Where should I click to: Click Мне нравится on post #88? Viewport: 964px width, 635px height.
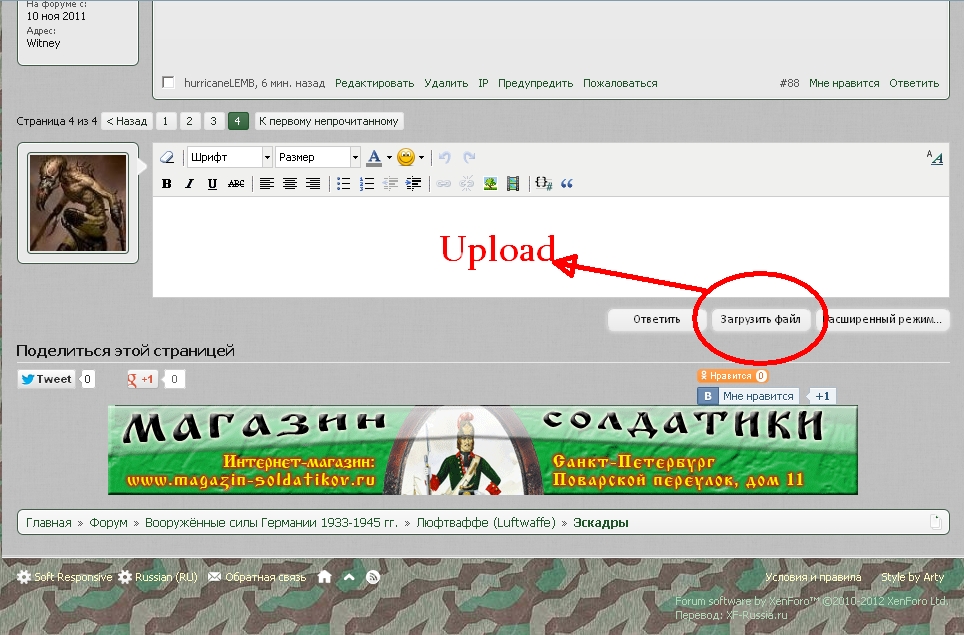[844, 83]
